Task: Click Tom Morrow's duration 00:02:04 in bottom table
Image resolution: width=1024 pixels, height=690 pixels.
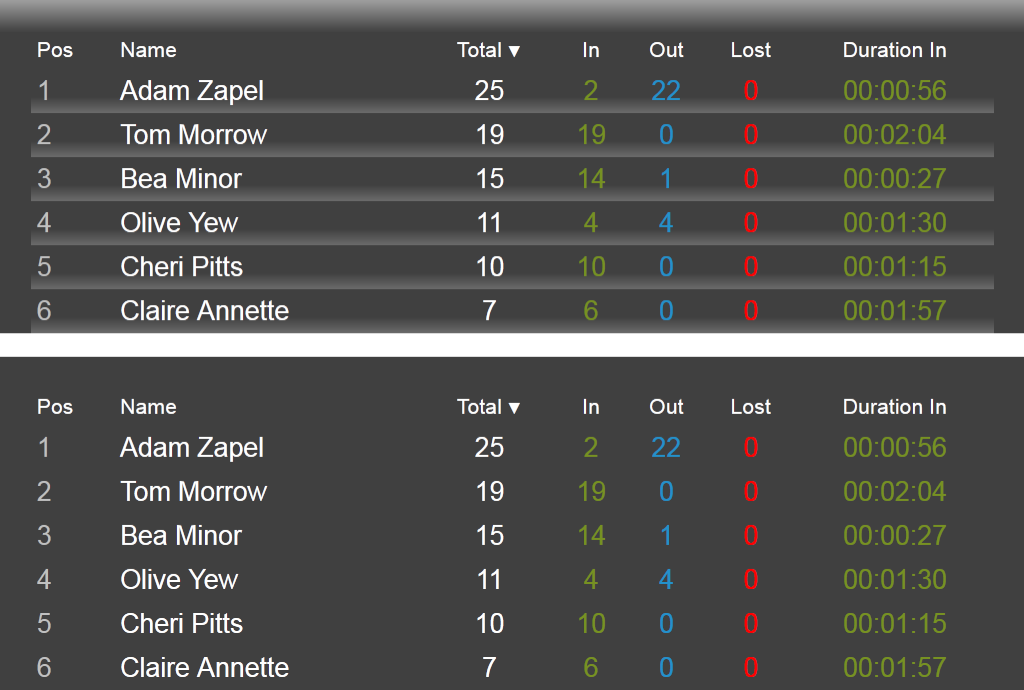Action: [x=894, y=492]
